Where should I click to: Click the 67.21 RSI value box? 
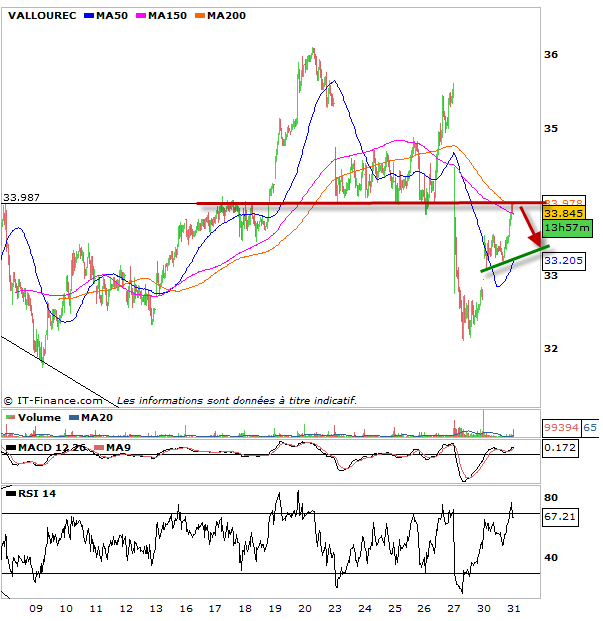click(556, 518)
